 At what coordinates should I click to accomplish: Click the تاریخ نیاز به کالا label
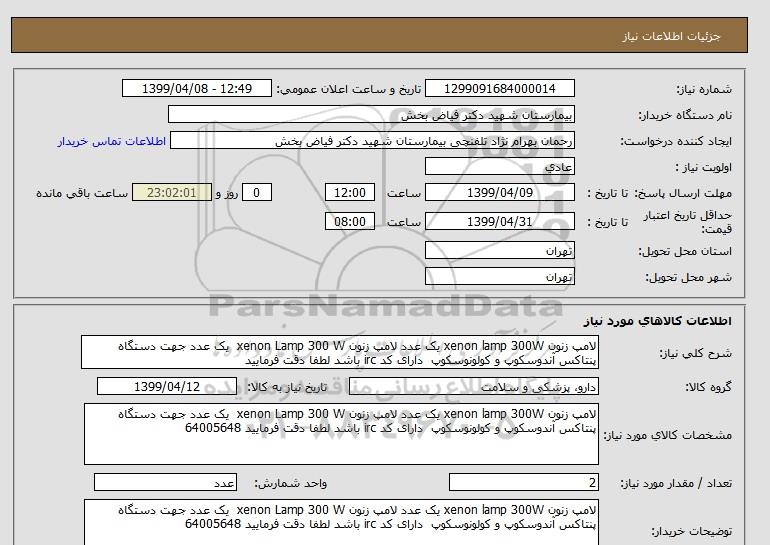287,387
